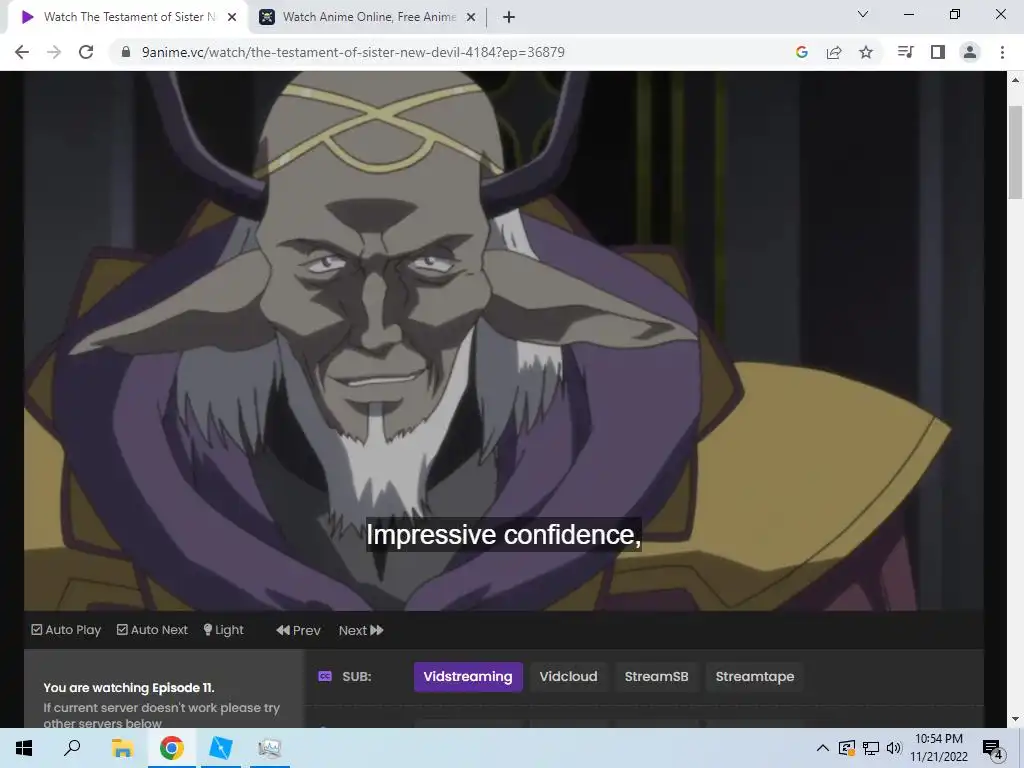Bookmark this page with the star
Viewport: 1024px width, 768px height.
click(x=866, y=52)
